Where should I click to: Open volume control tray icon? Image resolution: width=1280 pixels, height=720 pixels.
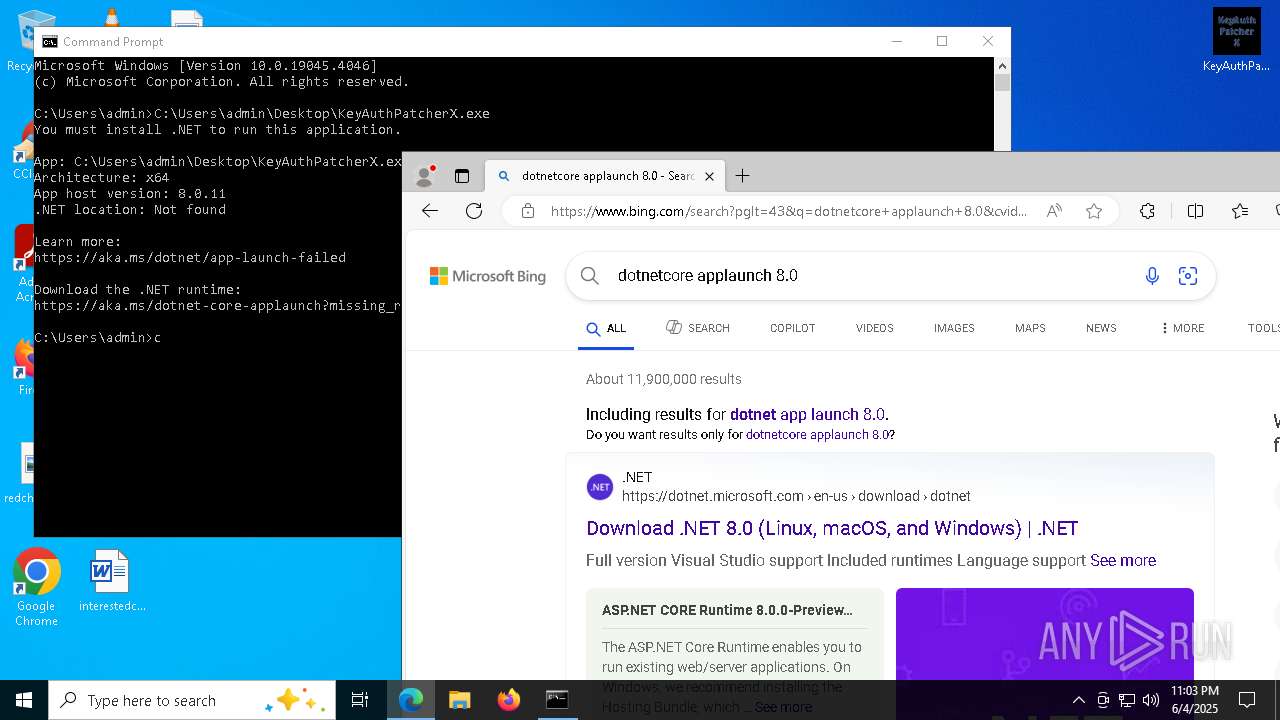pos(1151,700)
